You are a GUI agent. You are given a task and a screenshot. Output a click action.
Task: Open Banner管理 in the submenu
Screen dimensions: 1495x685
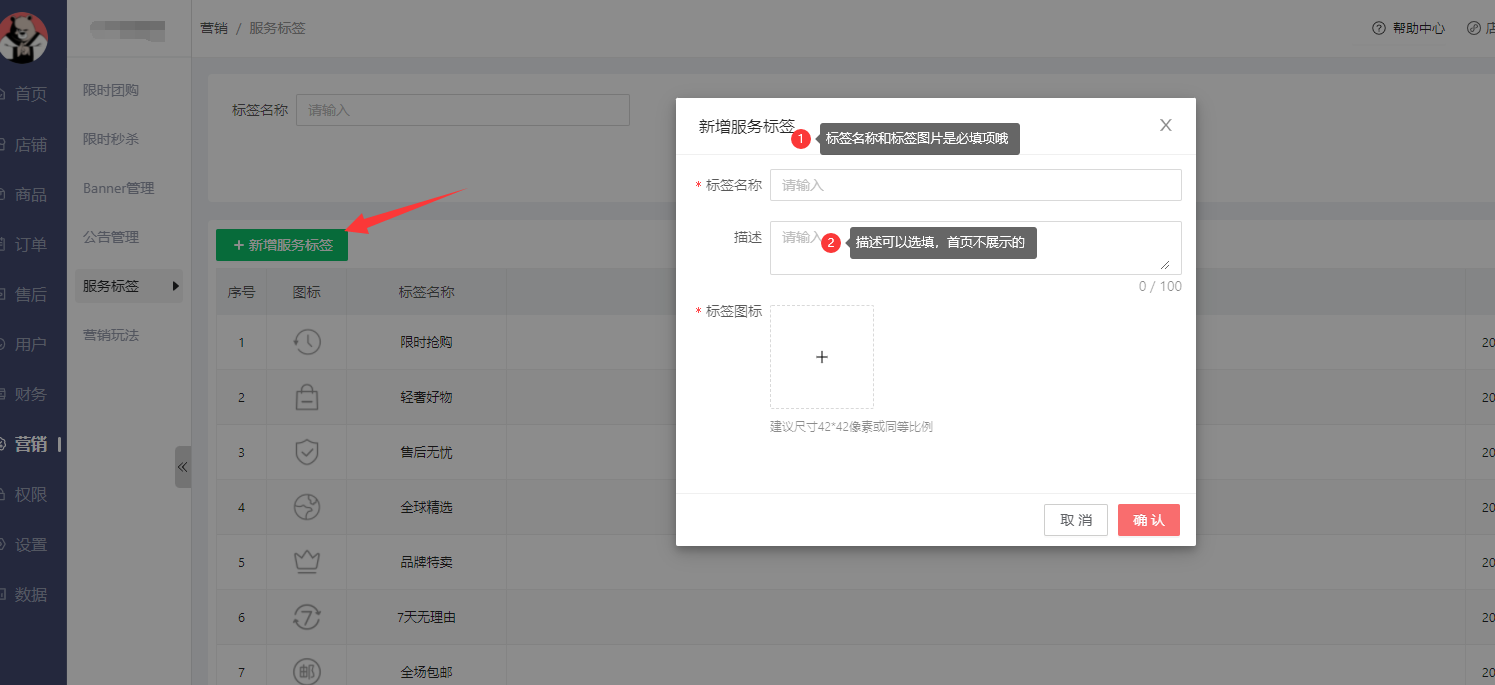coord(118,188)
